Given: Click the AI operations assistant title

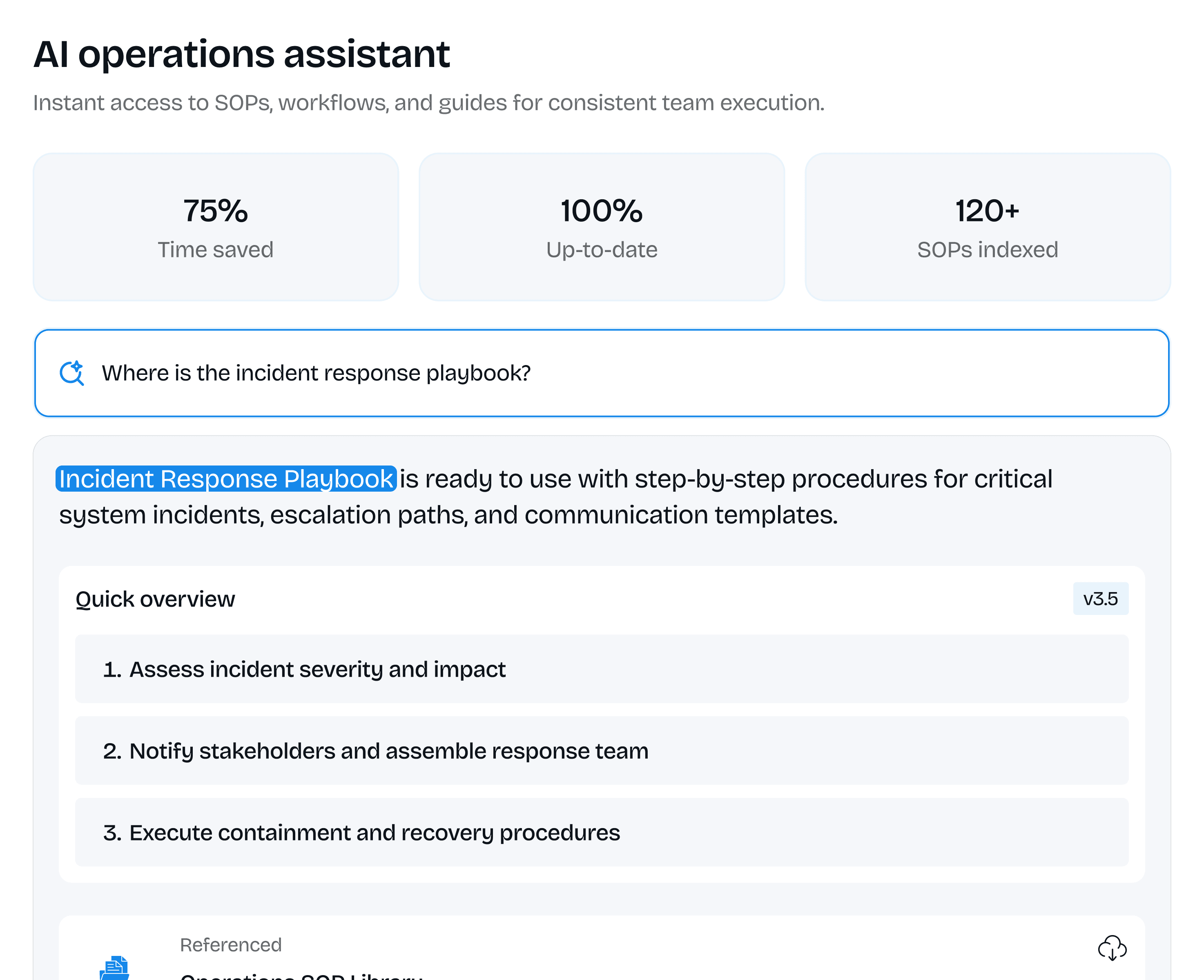Looking at the screenshot, I should point(242,55).
